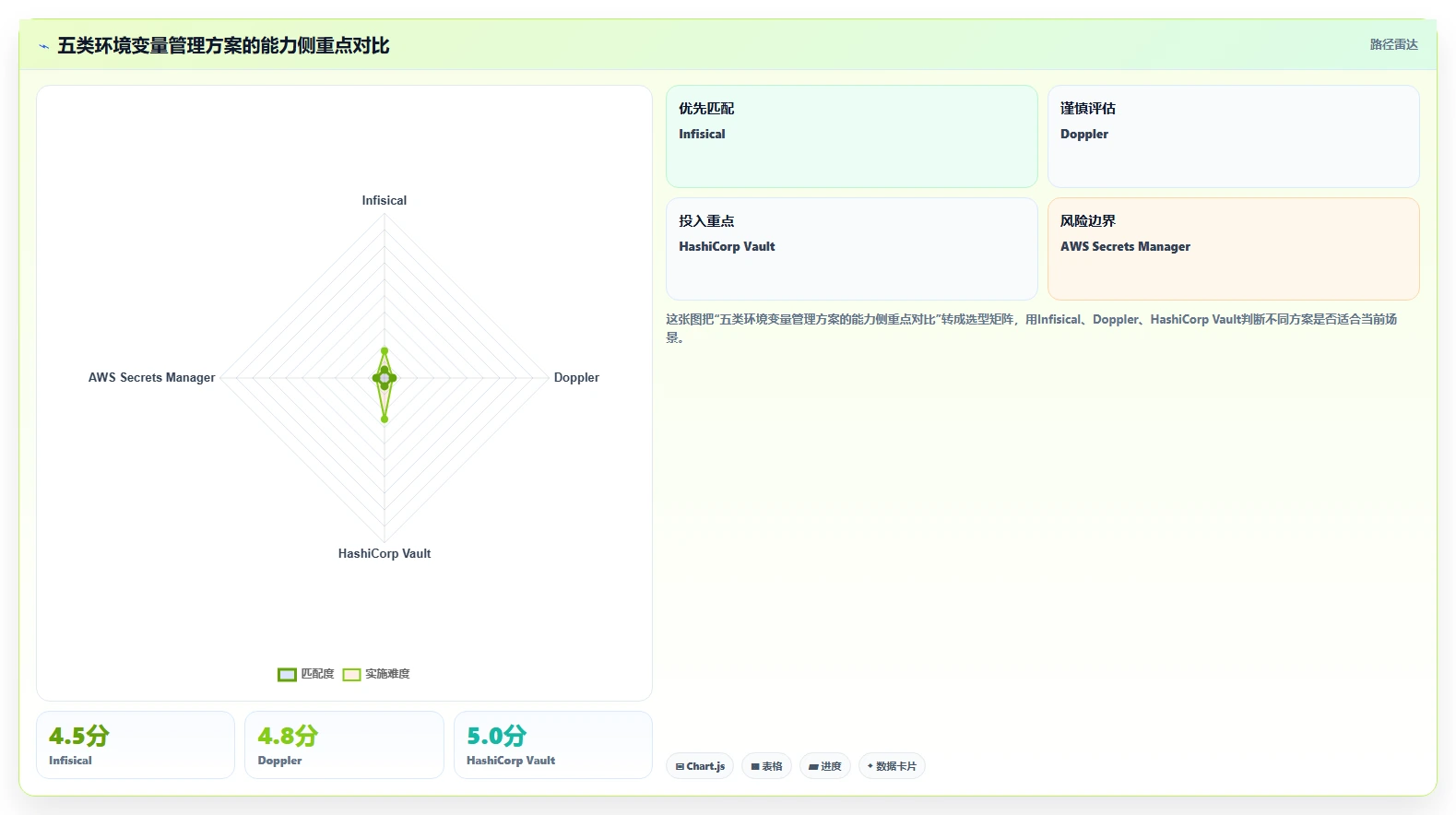Click the 实施难度 legend label

tap(387, 674)
